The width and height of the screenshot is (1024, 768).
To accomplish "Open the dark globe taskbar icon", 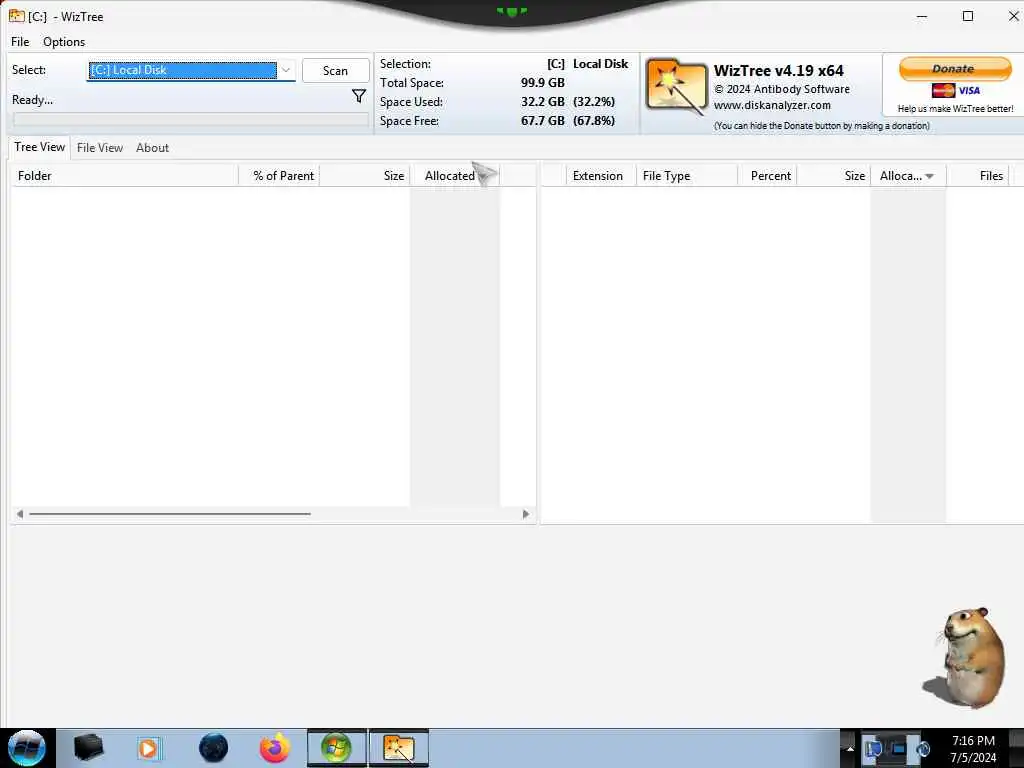I will tap(214, 748).
